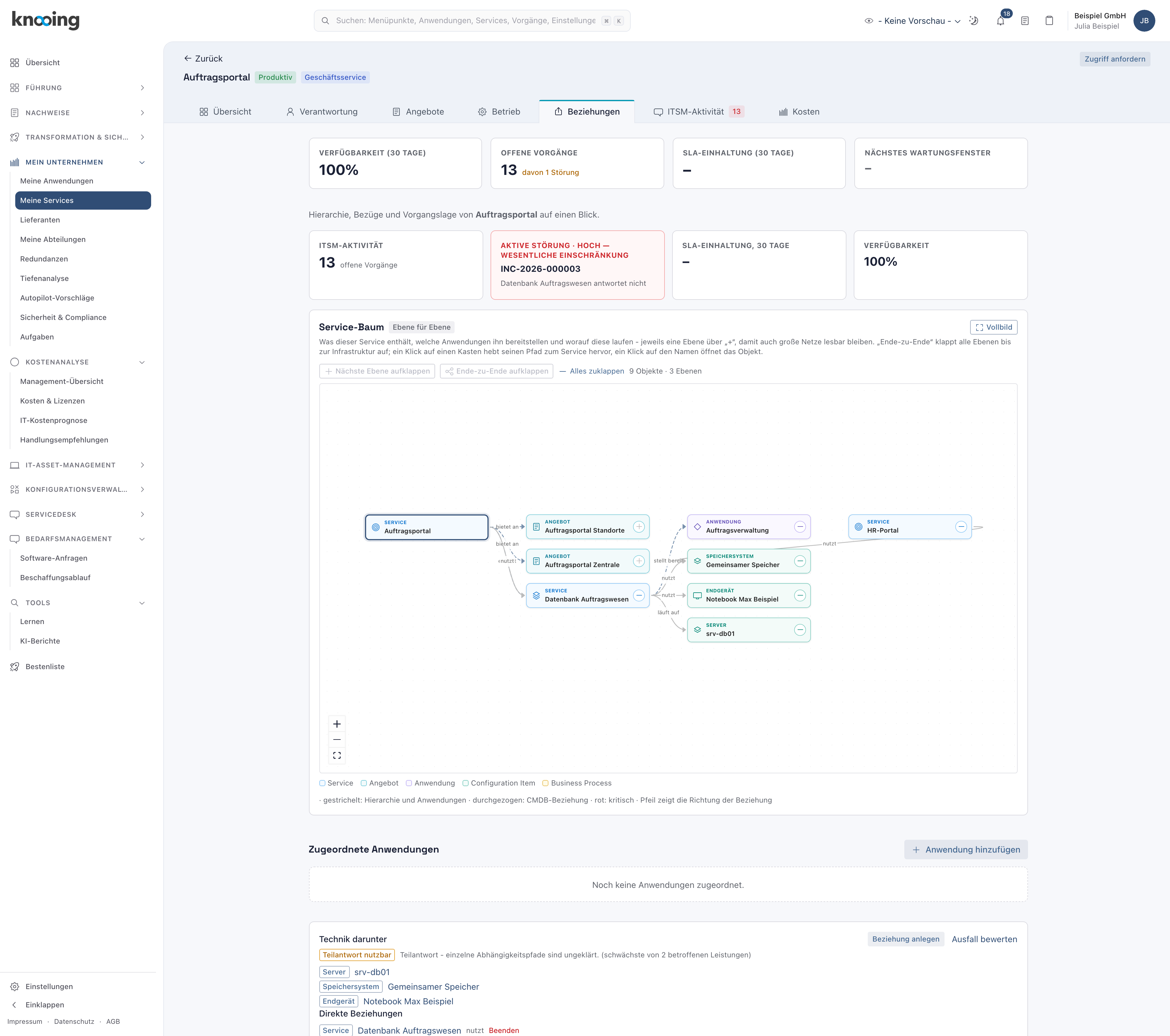
Task: Toggle the Business Process legend filter
Action: [577, 783]
